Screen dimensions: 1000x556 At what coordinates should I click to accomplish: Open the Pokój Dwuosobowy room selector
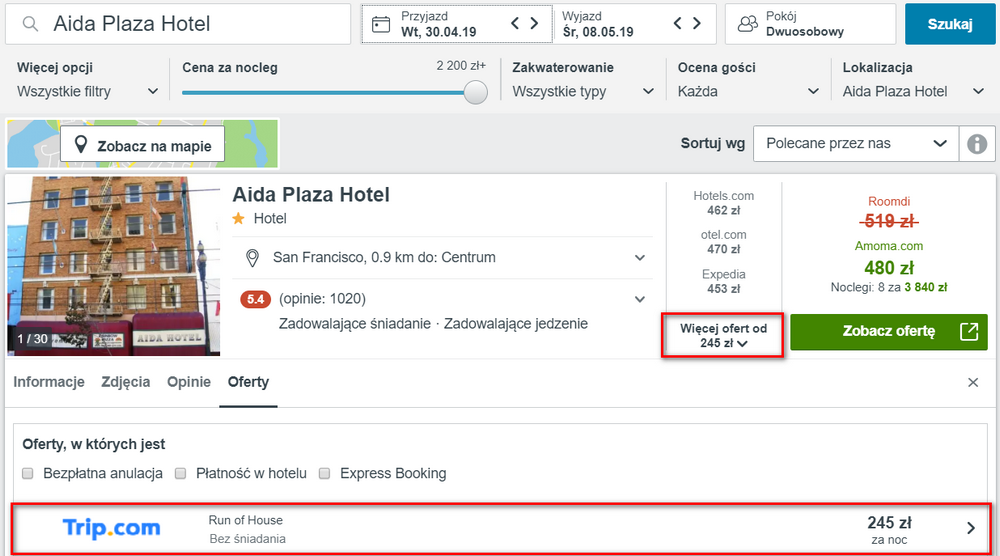[x=810, y=24]
